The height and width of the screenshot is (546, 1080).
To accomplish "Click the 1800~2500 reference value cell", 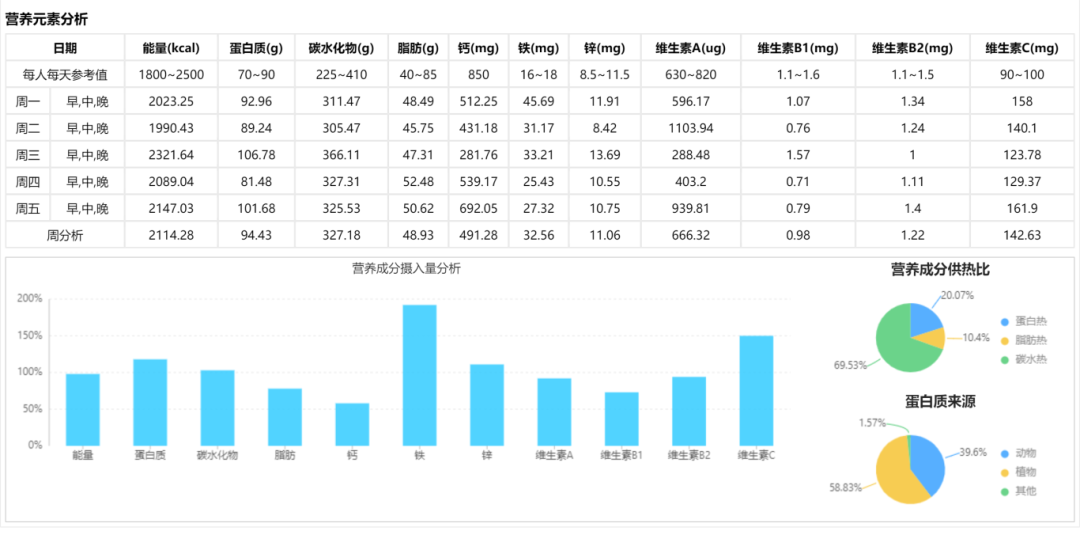I will tap(171, 75).
